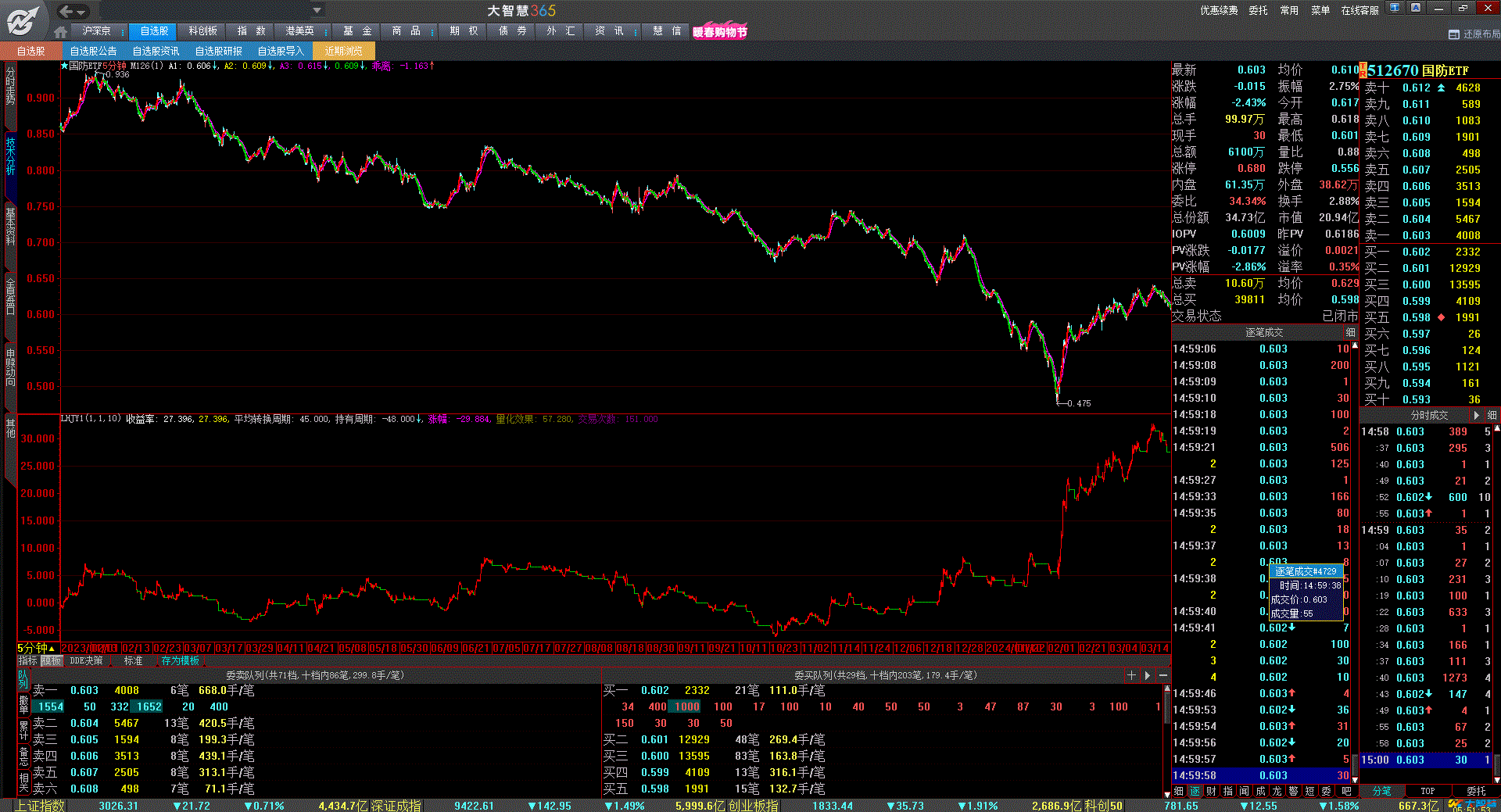Click the Dazhihui logo icon at top left
The width and height of the screenshot is (1501, 812).
coord(22,20)
